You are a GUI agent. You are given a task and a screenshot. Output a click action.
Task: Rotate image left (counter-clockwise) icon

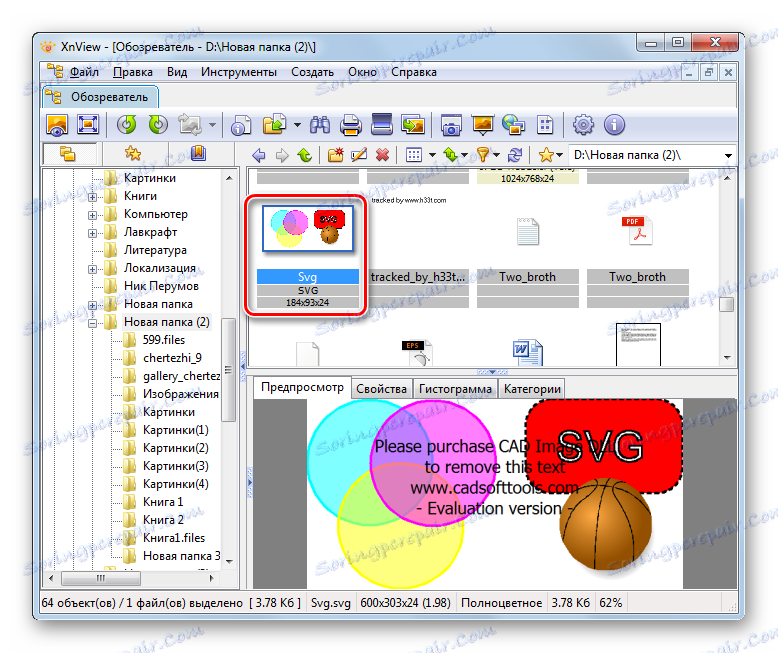coord(127,125)
